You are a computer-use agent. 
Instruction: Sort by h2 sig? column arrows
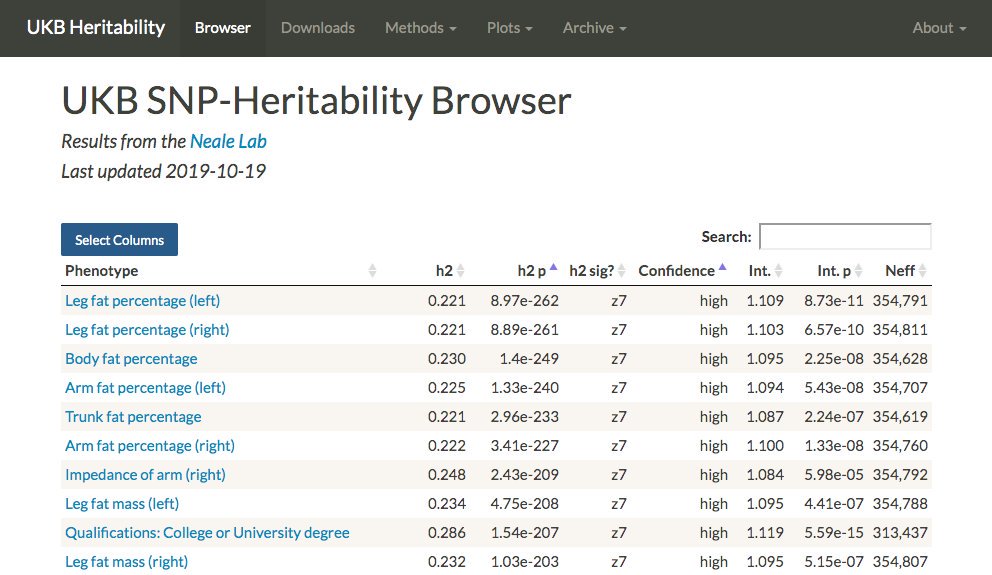(621, 271)
